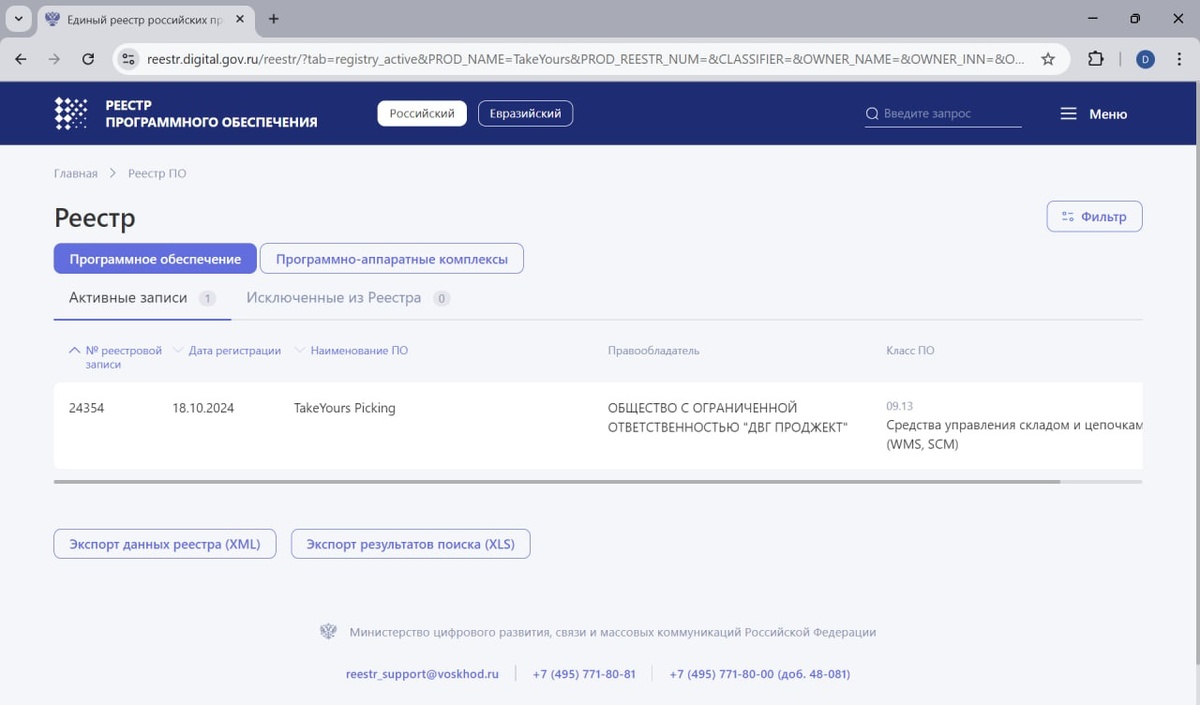
Task: Open the Активные записи tab
Action: point(142,298)
